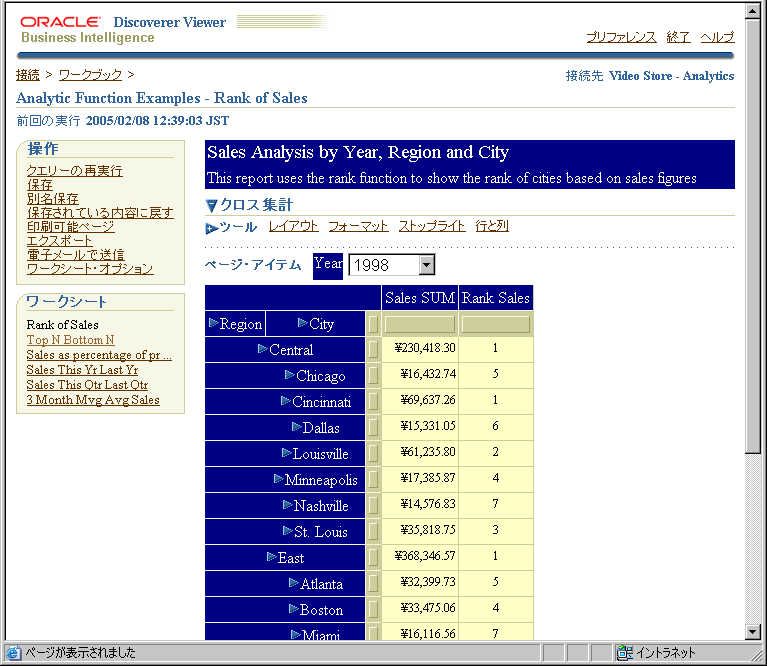Screen dimensions: 767x666
Task: Click the Year page item label
Action: 328,264
